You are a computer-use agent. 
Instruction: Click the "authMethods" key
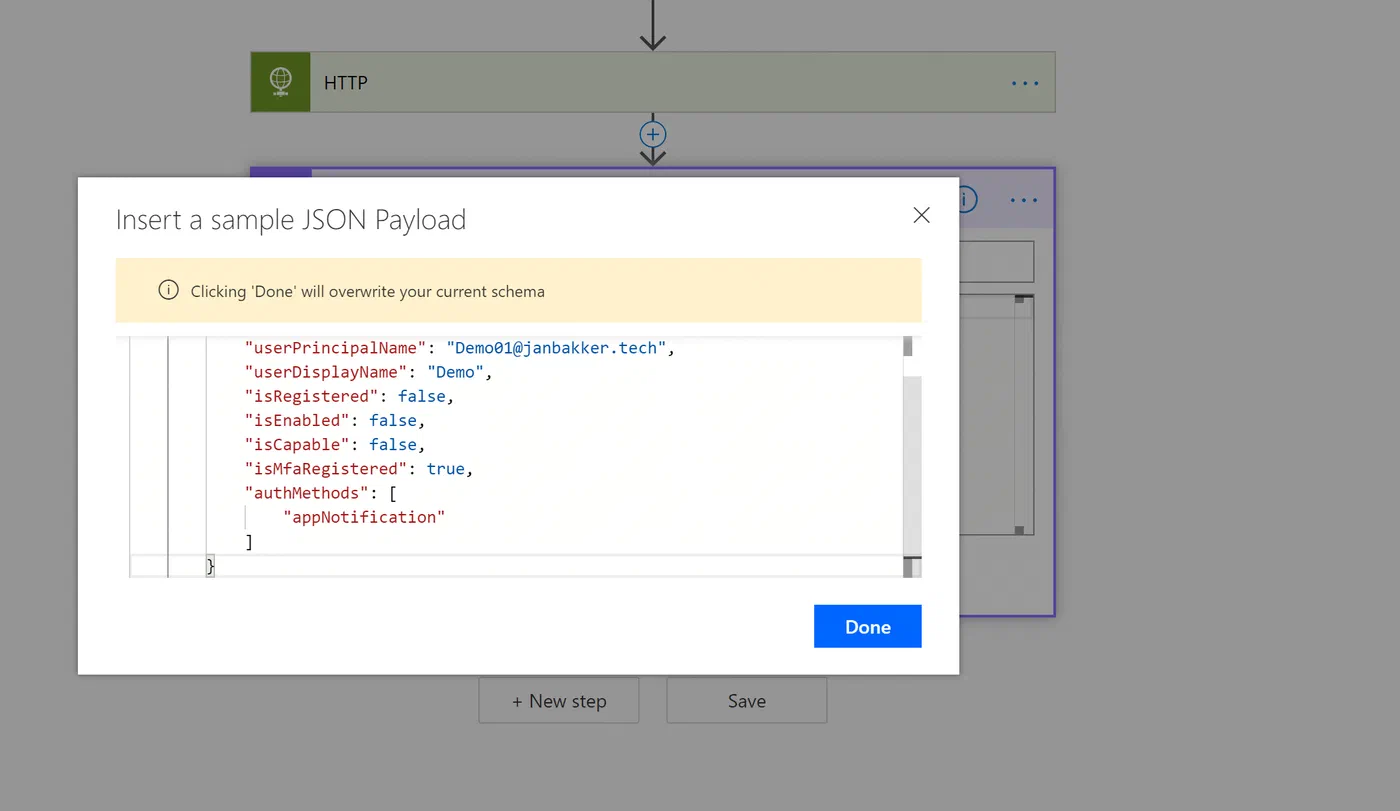click(305, 492)
